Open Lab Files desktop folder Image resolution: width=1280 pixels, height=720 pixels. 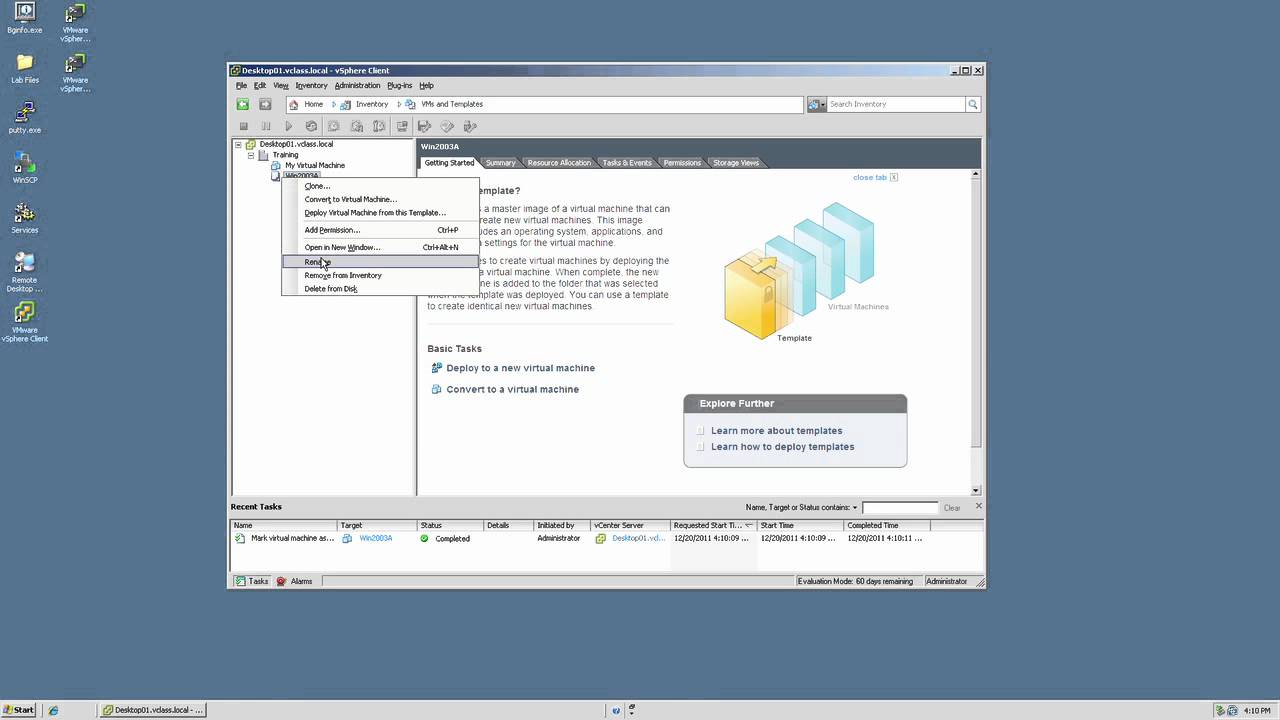click(x=25, y=69)
